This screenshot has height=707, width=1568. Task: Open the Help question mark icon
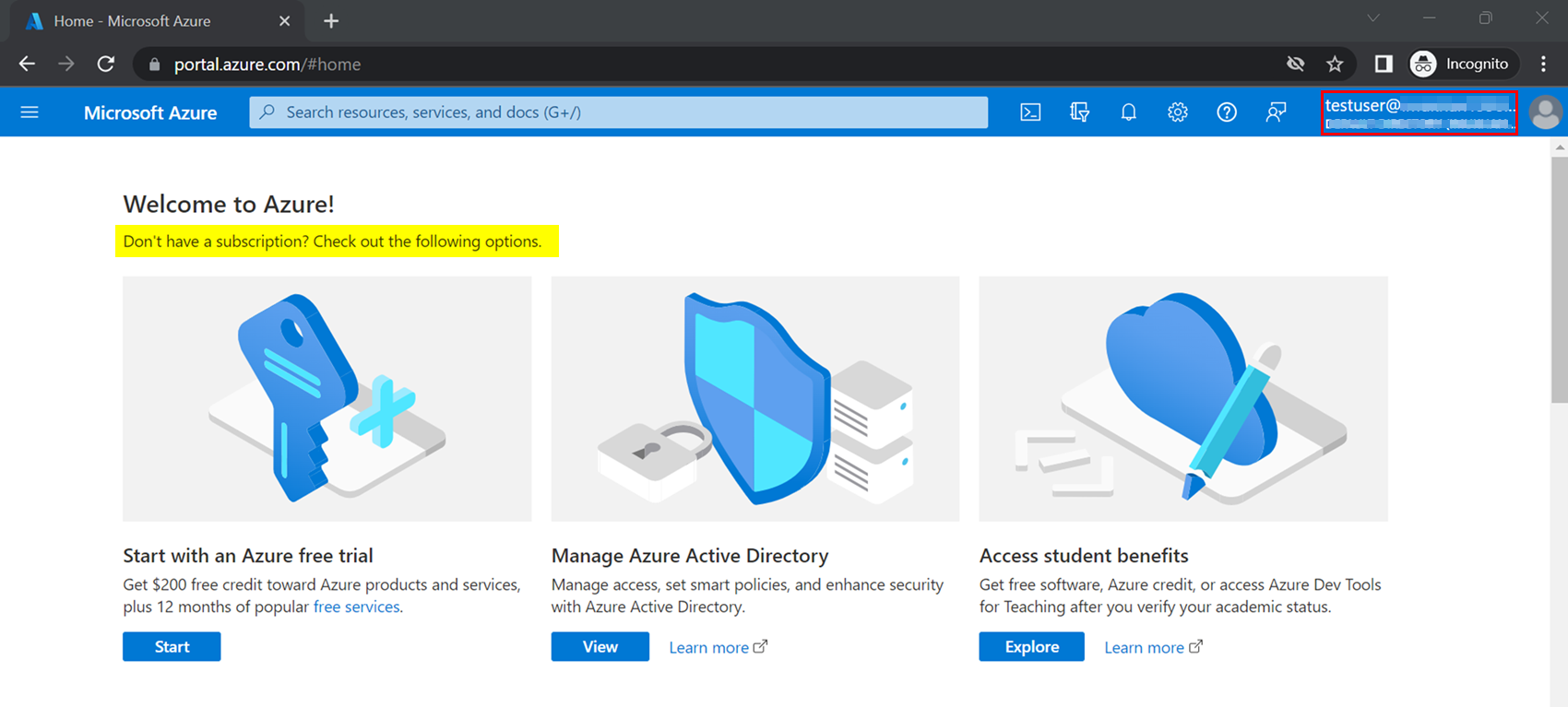tap(1226, 112)
